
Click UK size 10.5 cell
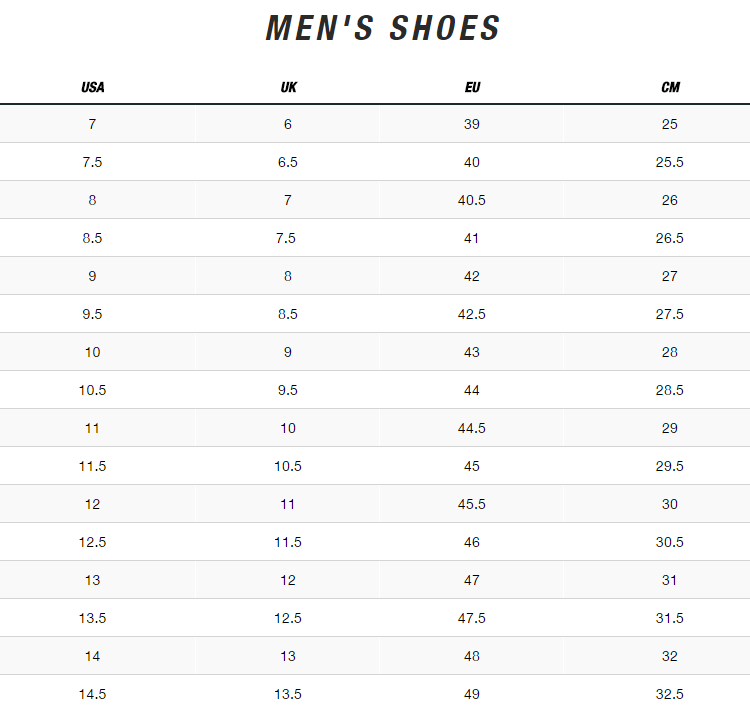pyautogui.click(x=288, y=466)
